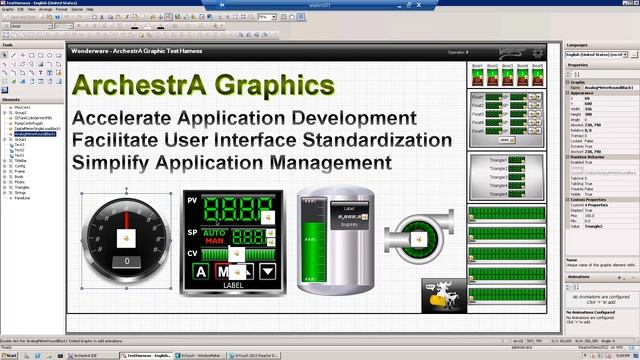Click the Bool1 indicator light

pyautogui.click(x=477, y=78)
